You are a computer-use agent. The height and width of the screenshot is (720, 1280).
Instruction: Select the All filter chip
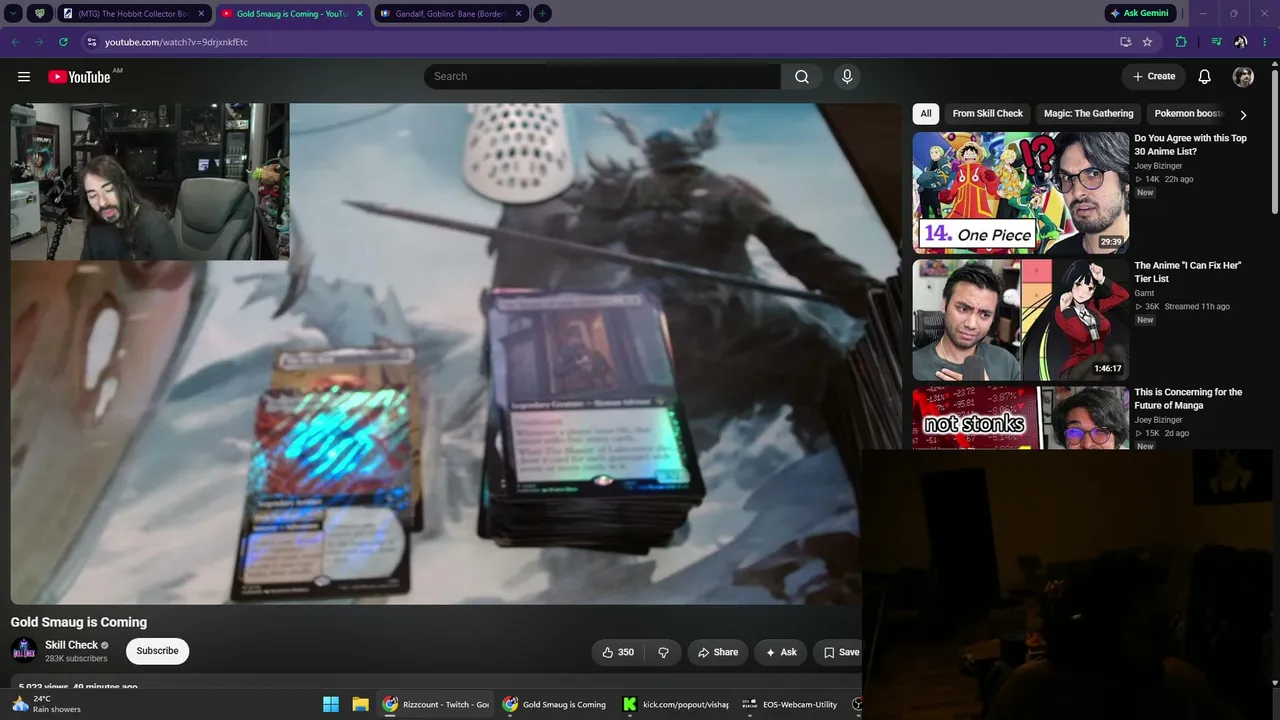tap(926, 114)
